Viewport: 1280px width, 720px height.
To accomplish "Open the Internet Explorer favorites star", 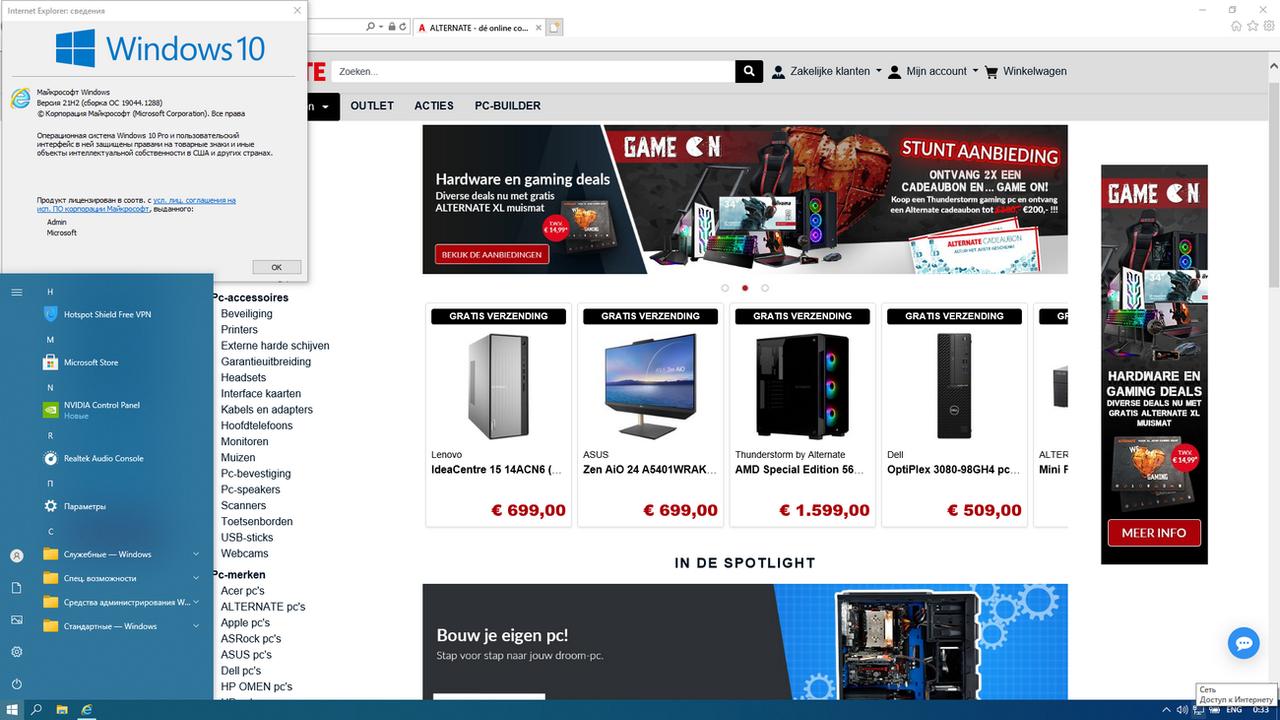I will 1252,27.
